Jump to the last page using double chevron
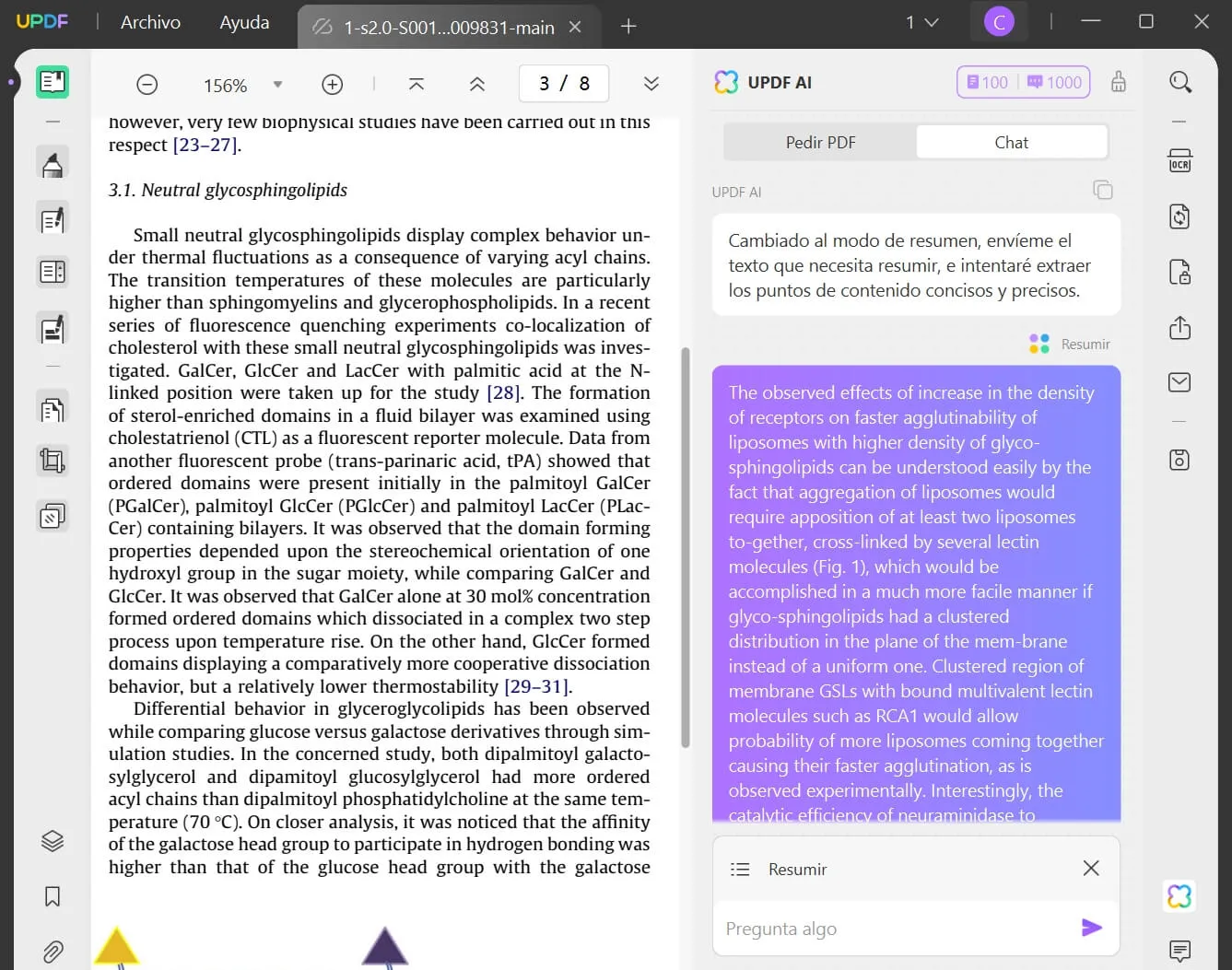The height and width of the screenshot is (970, 1232). click(x=651, y=84)
